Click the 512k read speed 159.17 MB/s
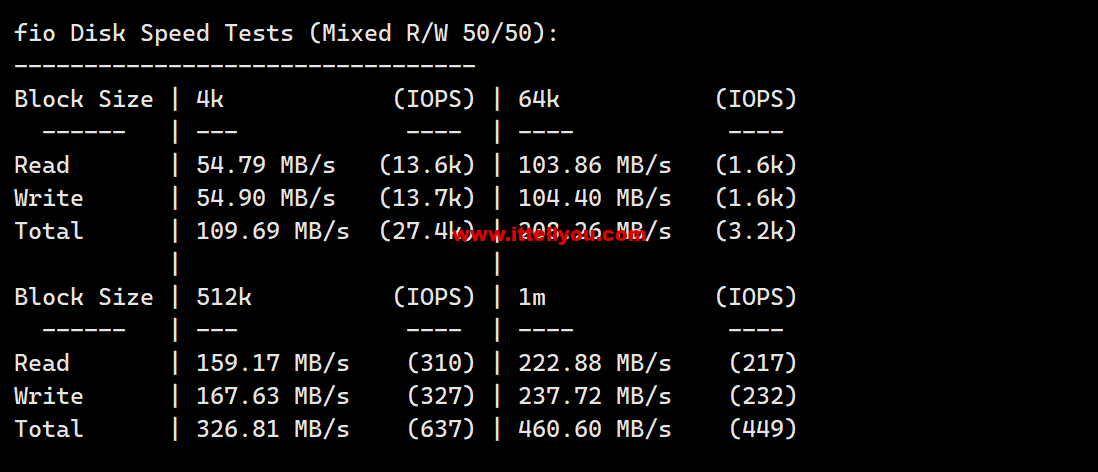The height and width of the screenshot is (472, 1098). pyautogui.click(x=272, y=363)
